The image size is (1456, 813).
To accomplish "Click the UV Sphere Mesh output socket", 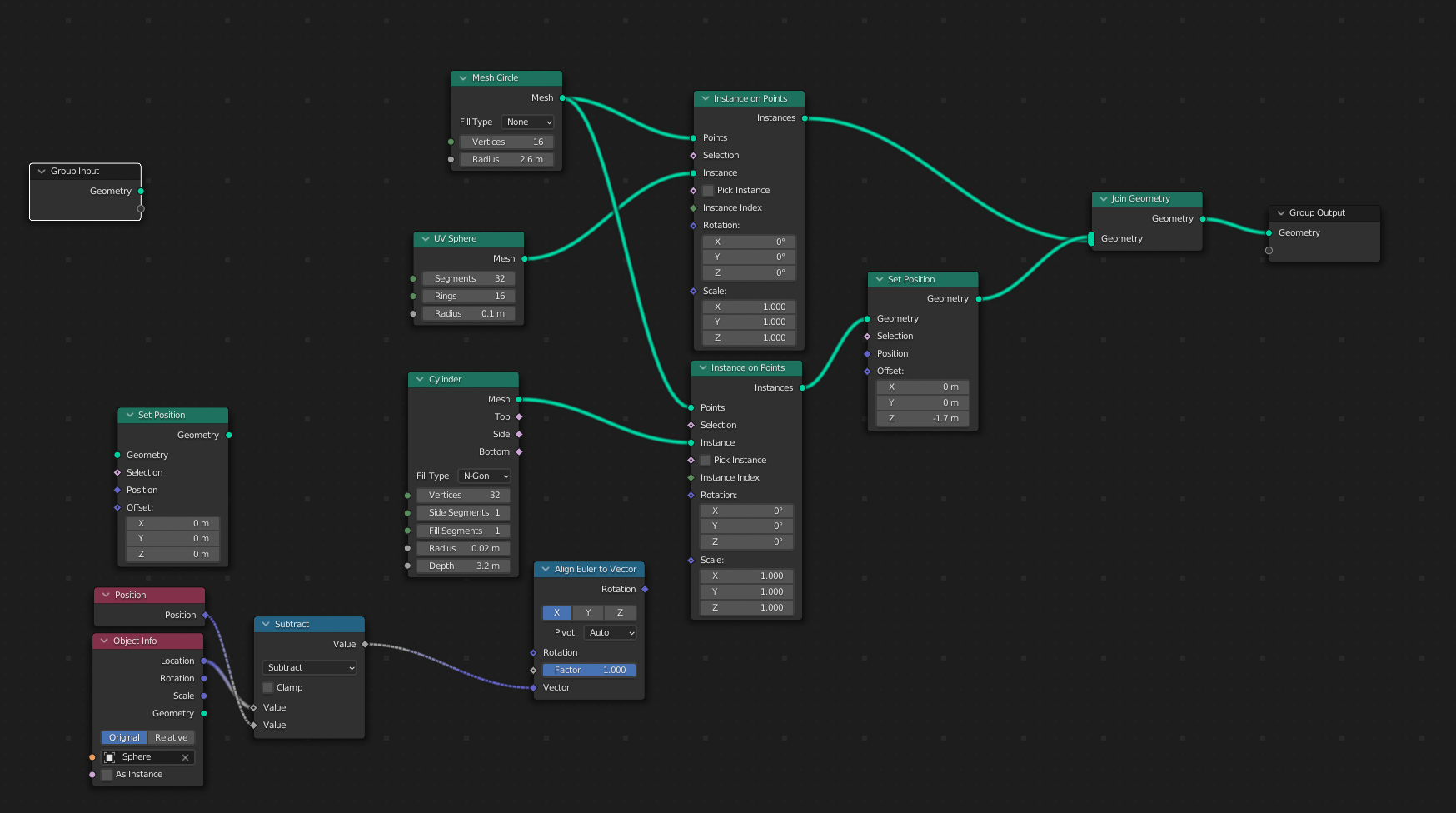I will coord(524,259).
